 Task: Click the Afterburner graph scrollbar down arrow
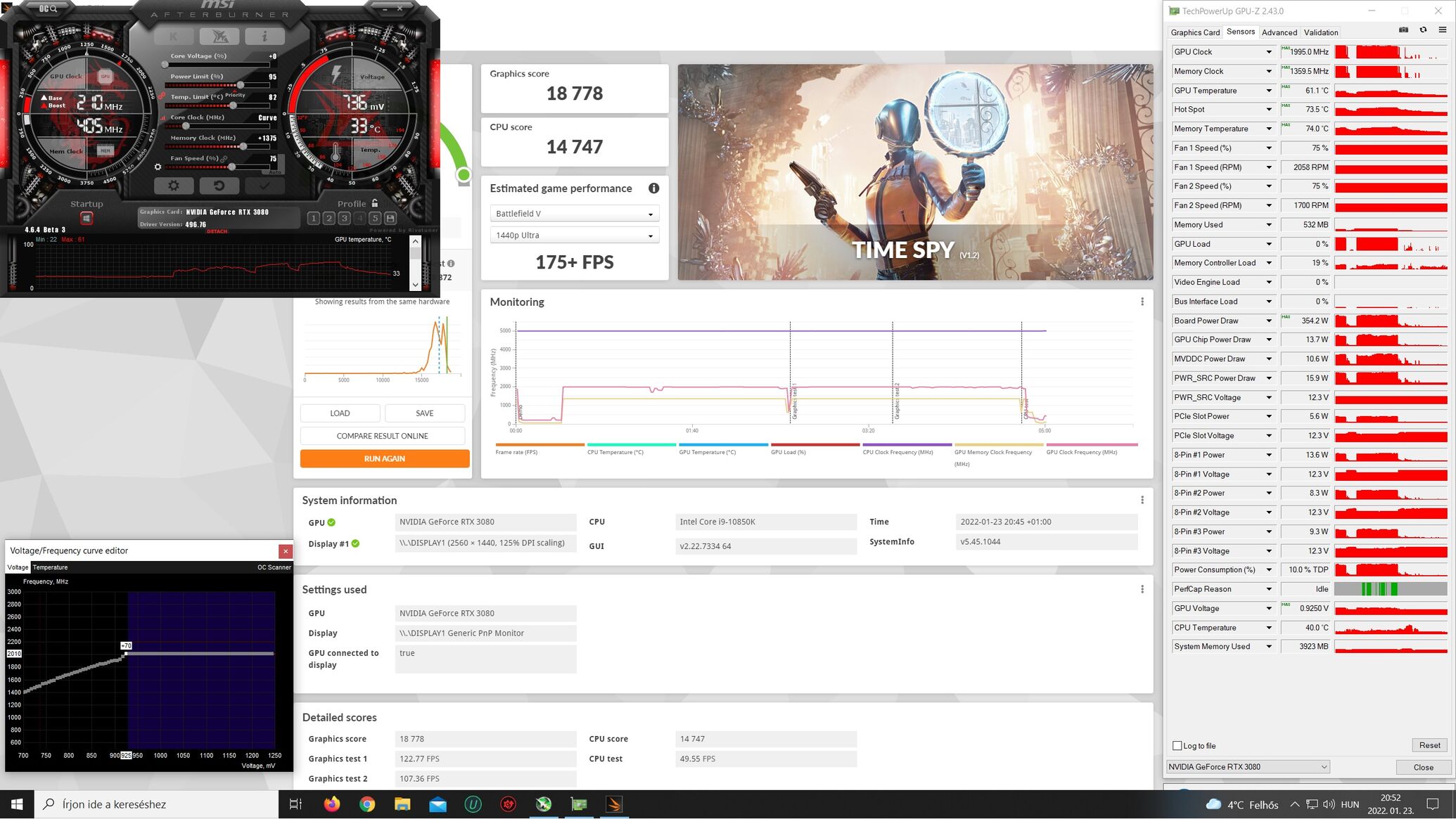point(415,285)
